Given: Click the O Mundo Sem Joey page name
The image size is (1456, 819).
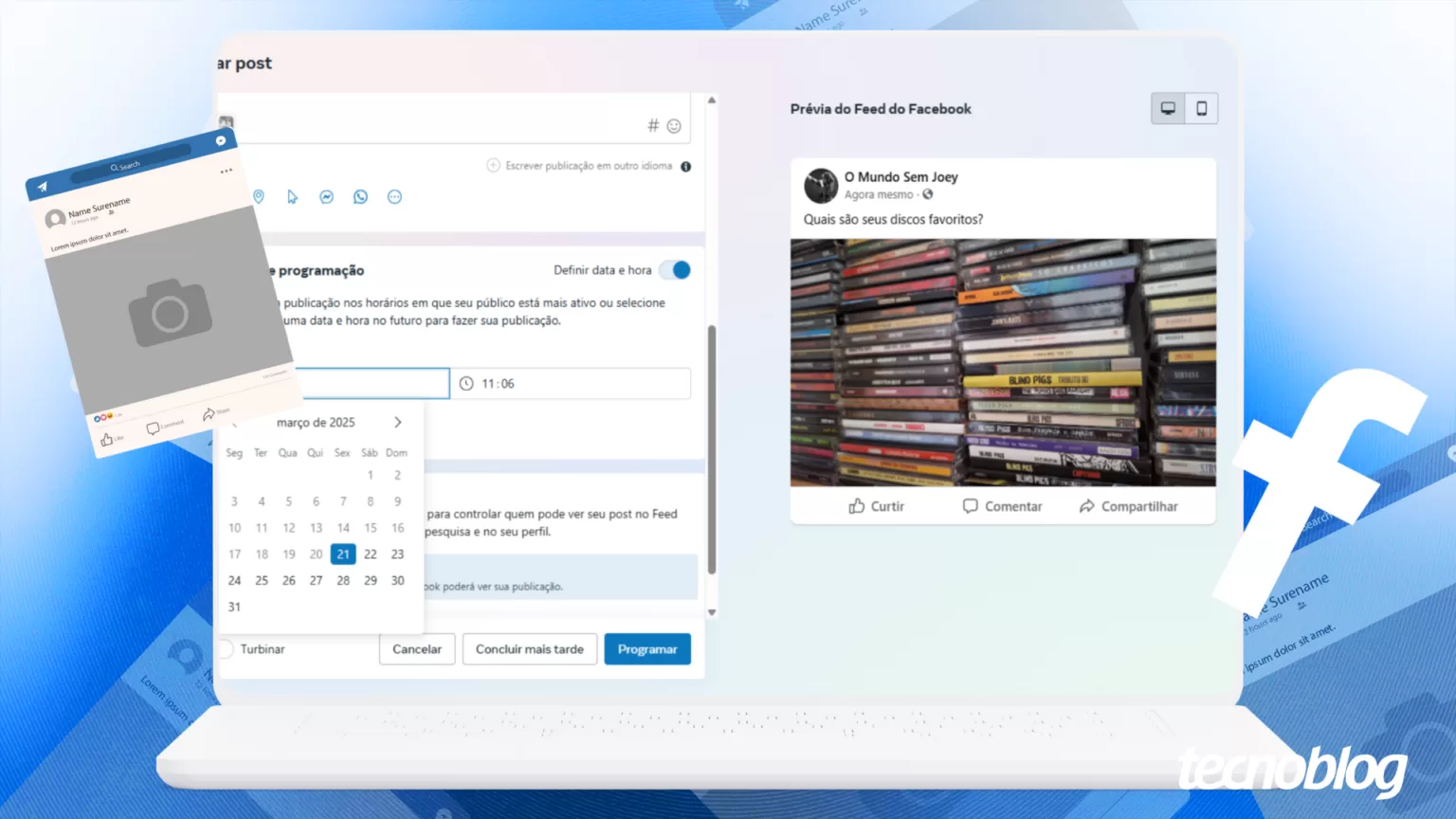Looking at the screenshot, I should click(901, 176).
